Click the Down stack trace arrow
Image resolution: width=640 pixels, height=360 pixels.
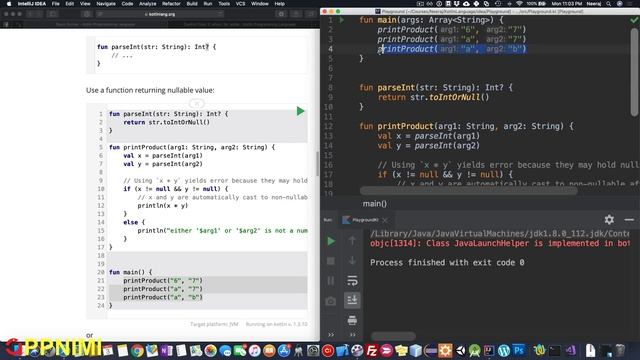tap(352, 260)
